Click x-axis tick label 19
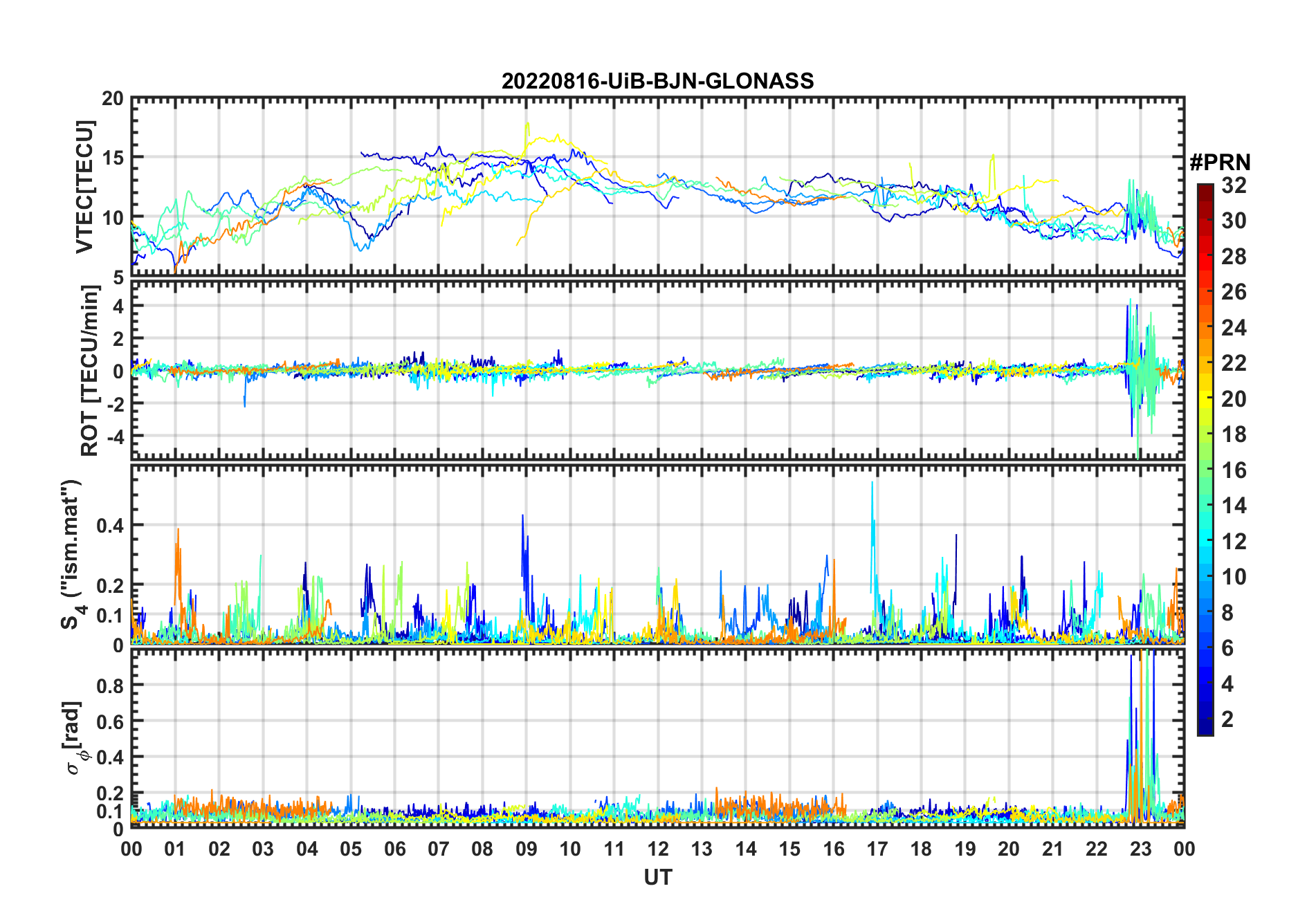Image resolution: width=1316 pixels, height=920 pixels. pos(965,849)
